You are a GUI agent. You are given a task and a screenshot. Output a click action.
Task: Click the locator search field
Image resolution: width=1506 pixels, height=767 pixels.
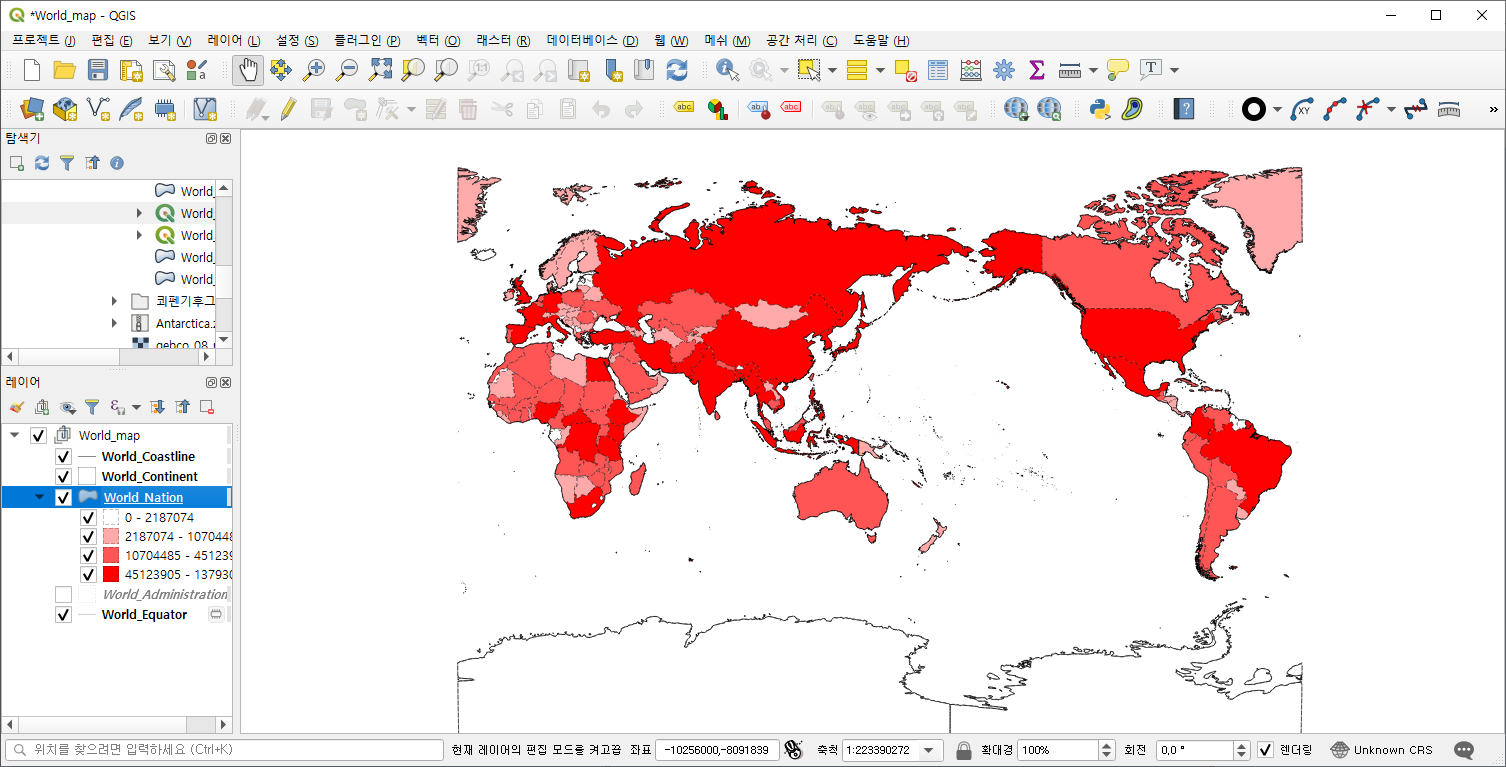pos(224,750)
